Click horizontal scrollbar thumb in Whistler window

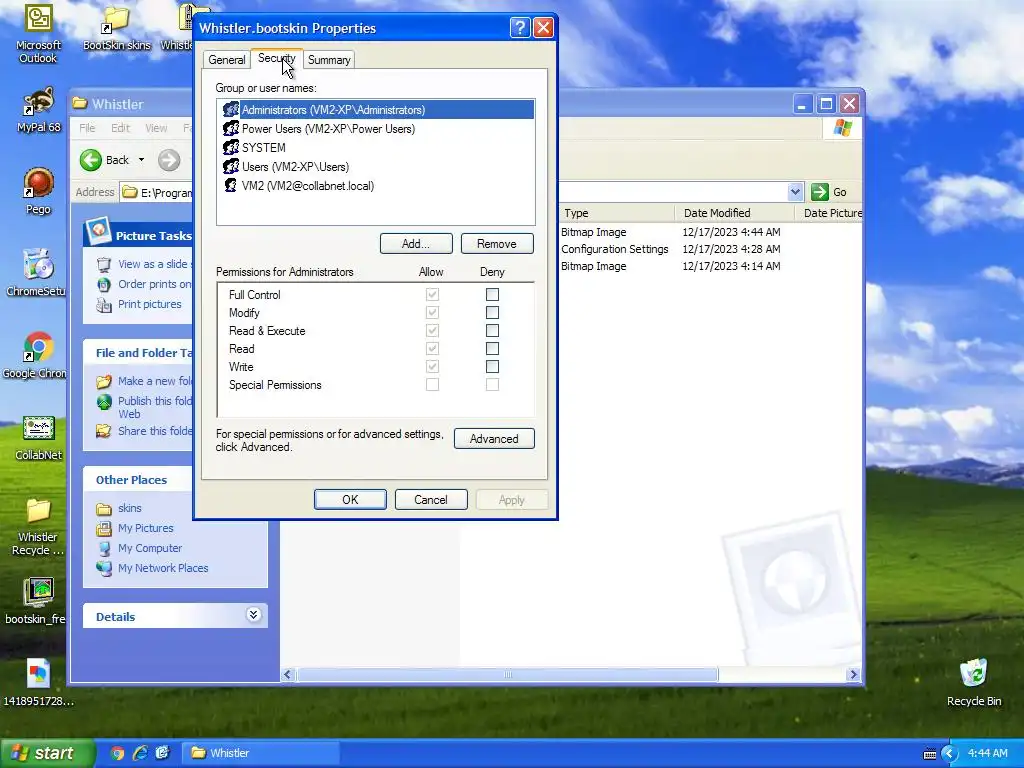click(x=507, y=675)
